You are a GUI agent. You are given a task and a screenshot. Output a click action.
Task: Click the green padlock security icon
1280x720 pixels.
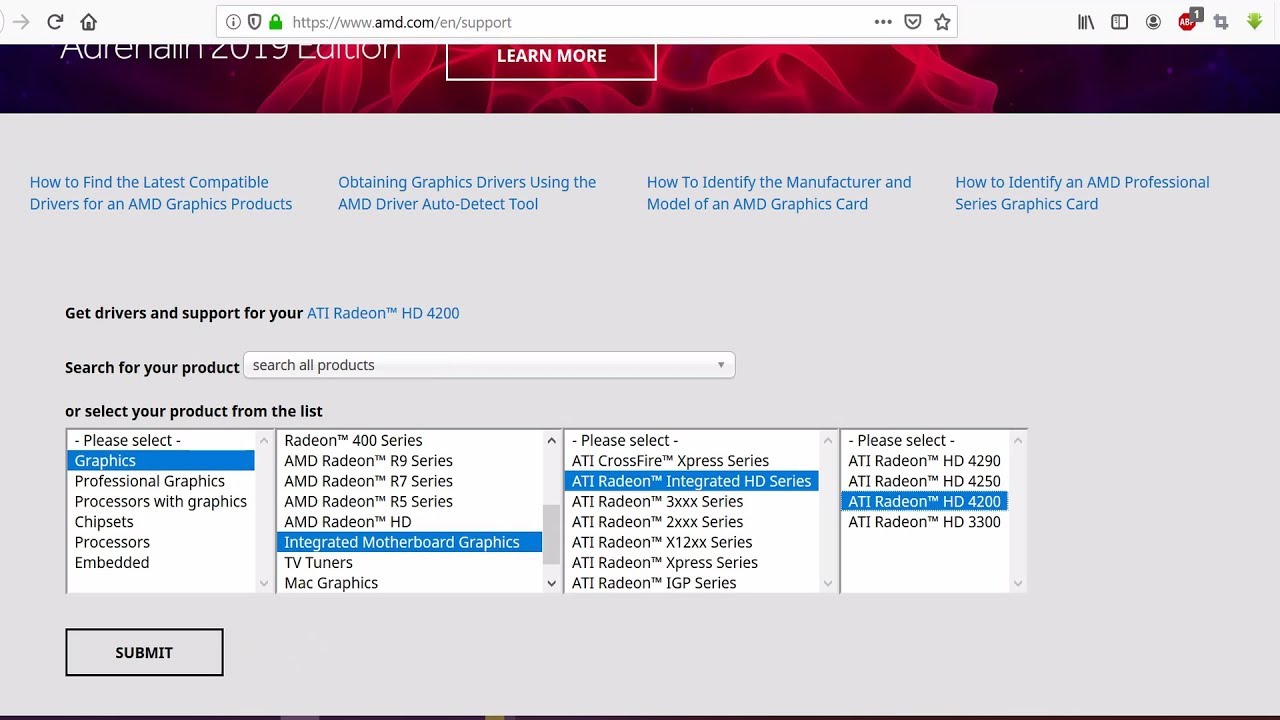click(275, 22)
